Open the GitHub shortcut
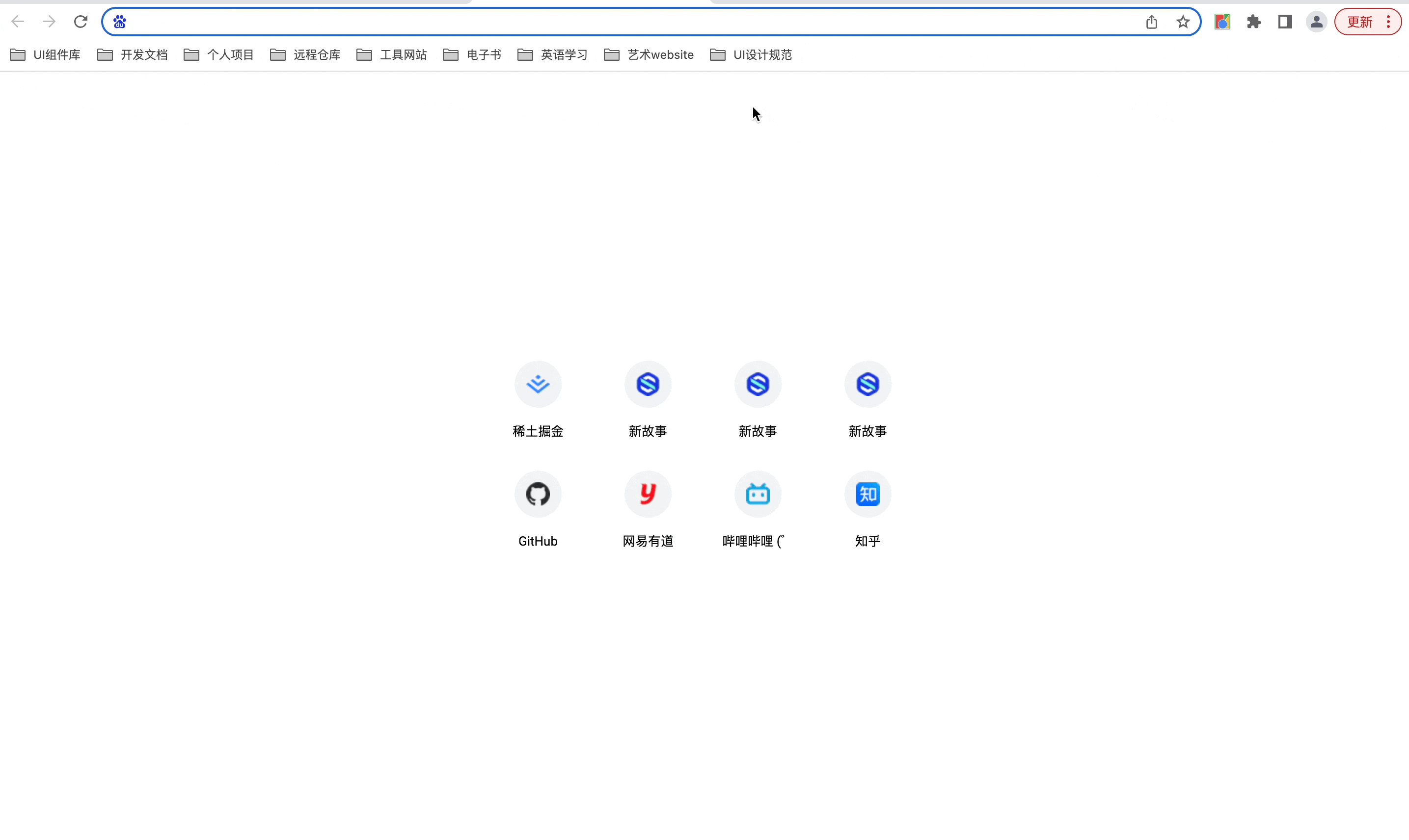Viewport: 1409px width, 840px height. [x=538, y=494]
